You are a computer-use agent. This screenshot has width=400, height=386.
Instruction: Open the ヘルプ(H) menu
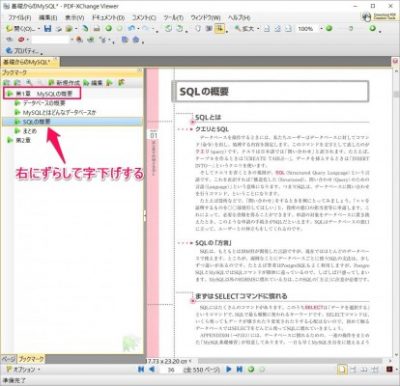(239, 17)
